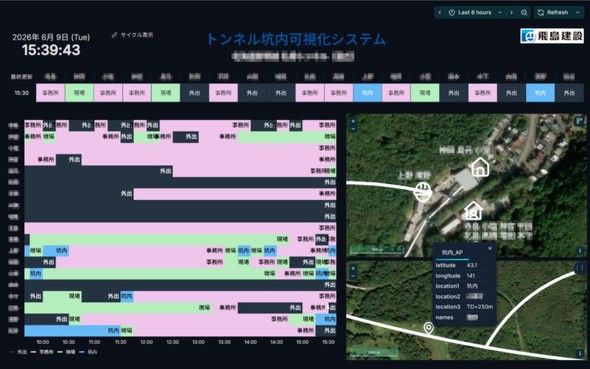Open the サイクル表示 link
Viewport: 590px width, 369px height.
tap(133, 35)
